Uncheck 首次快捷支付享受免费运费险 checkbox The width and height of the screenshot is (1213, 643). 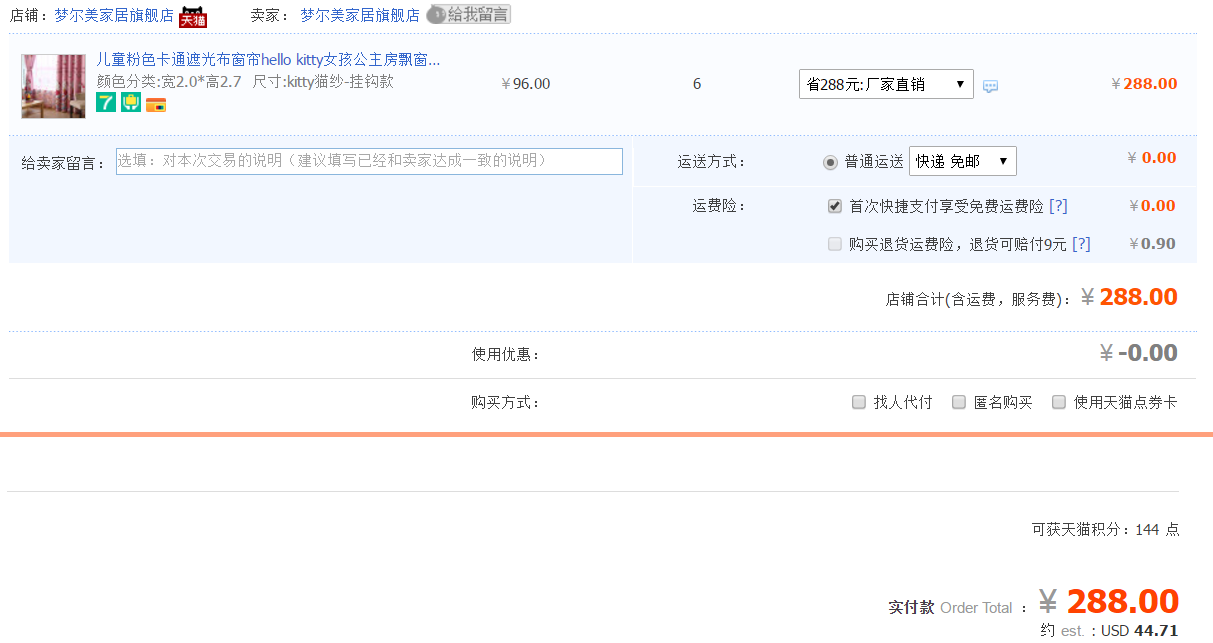pos(835,206)
